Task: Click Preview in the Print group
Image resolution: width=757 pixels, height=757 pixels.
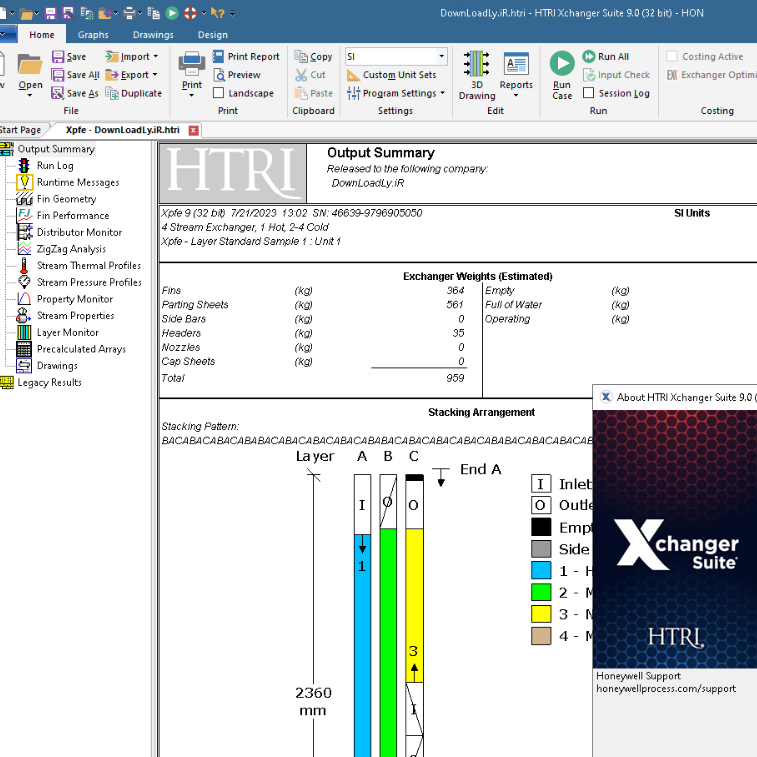Action: point(237,75)
